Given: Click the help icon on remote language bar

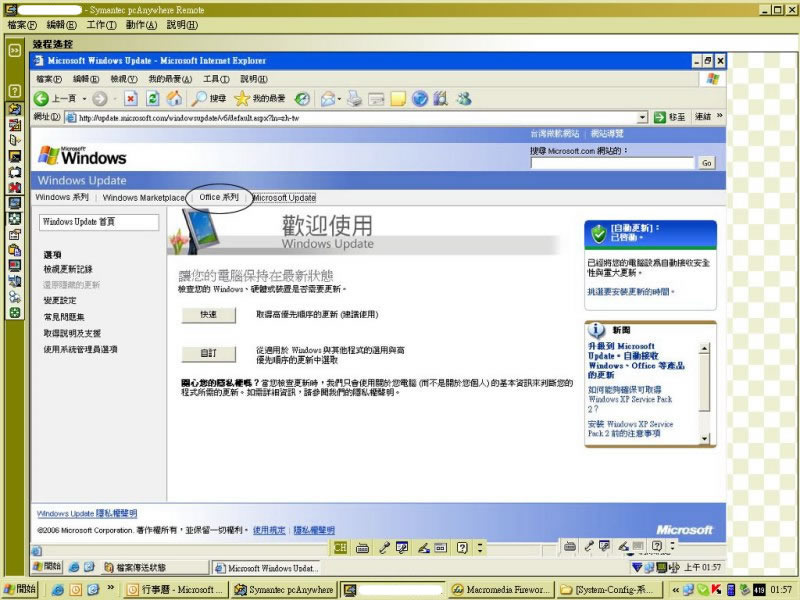Looking at the screenshot, I should [462, 548].
